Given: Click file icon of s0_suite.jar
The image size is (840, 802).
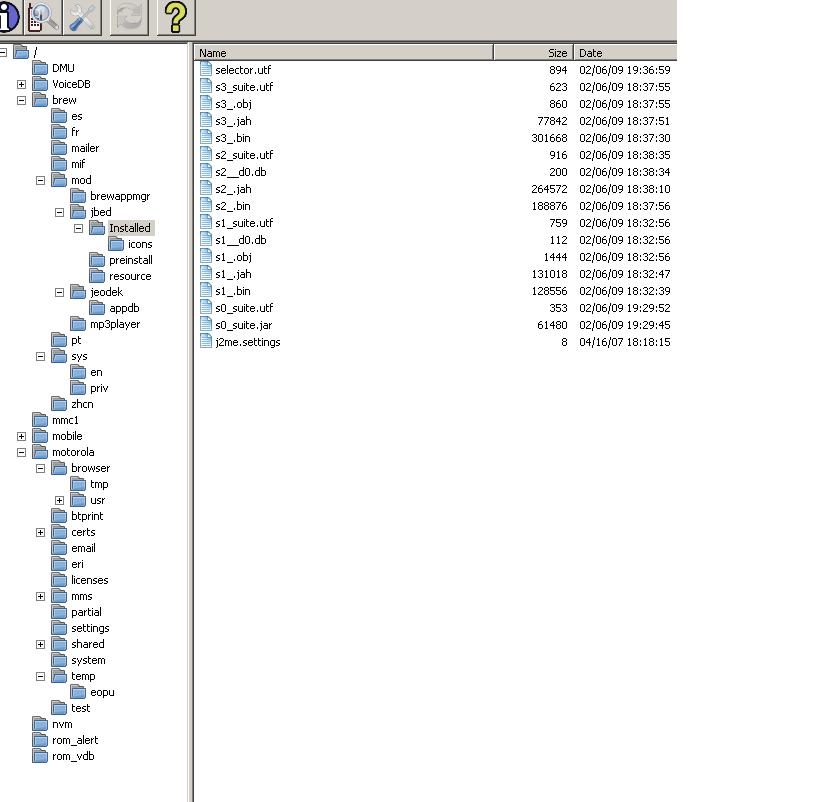Looking at the screenshot, I should (x=206, y=325).
